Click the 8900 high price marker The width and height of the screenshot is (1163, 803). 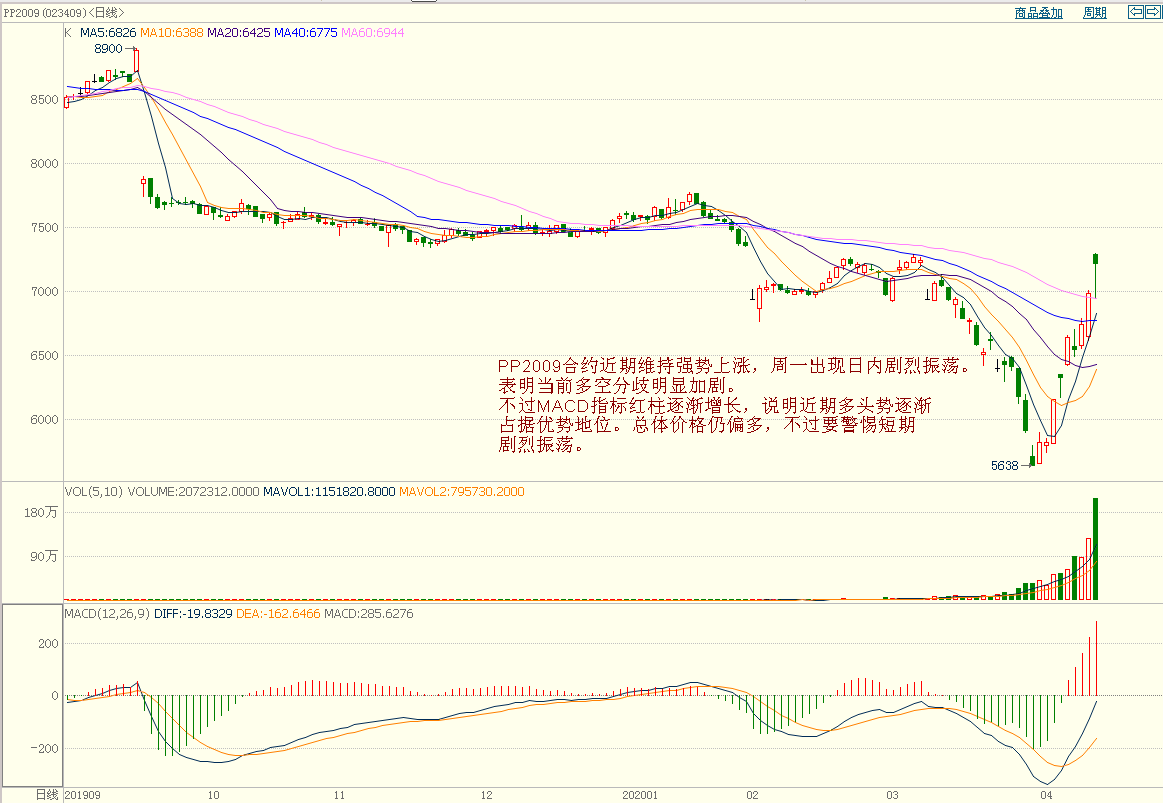click(x=108, y=48)
